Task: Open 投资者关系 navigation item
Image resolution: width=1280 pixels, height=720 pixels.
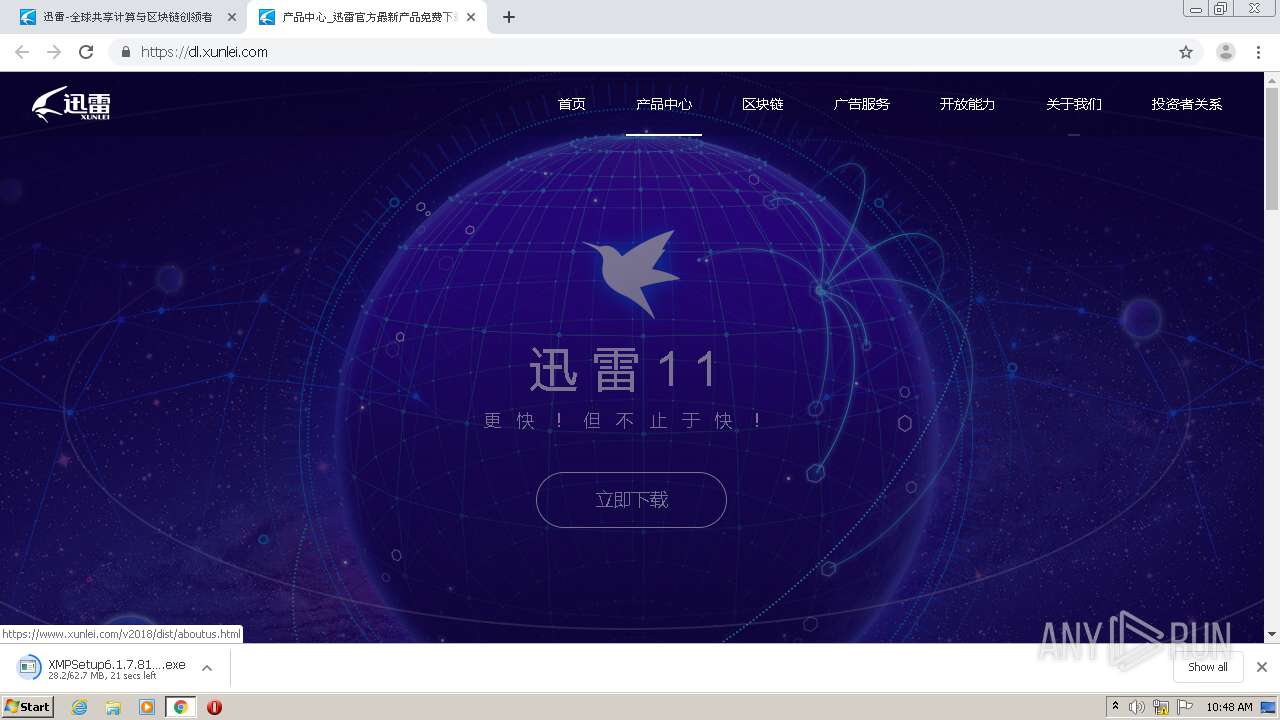Action: (x=1186, y=104)
